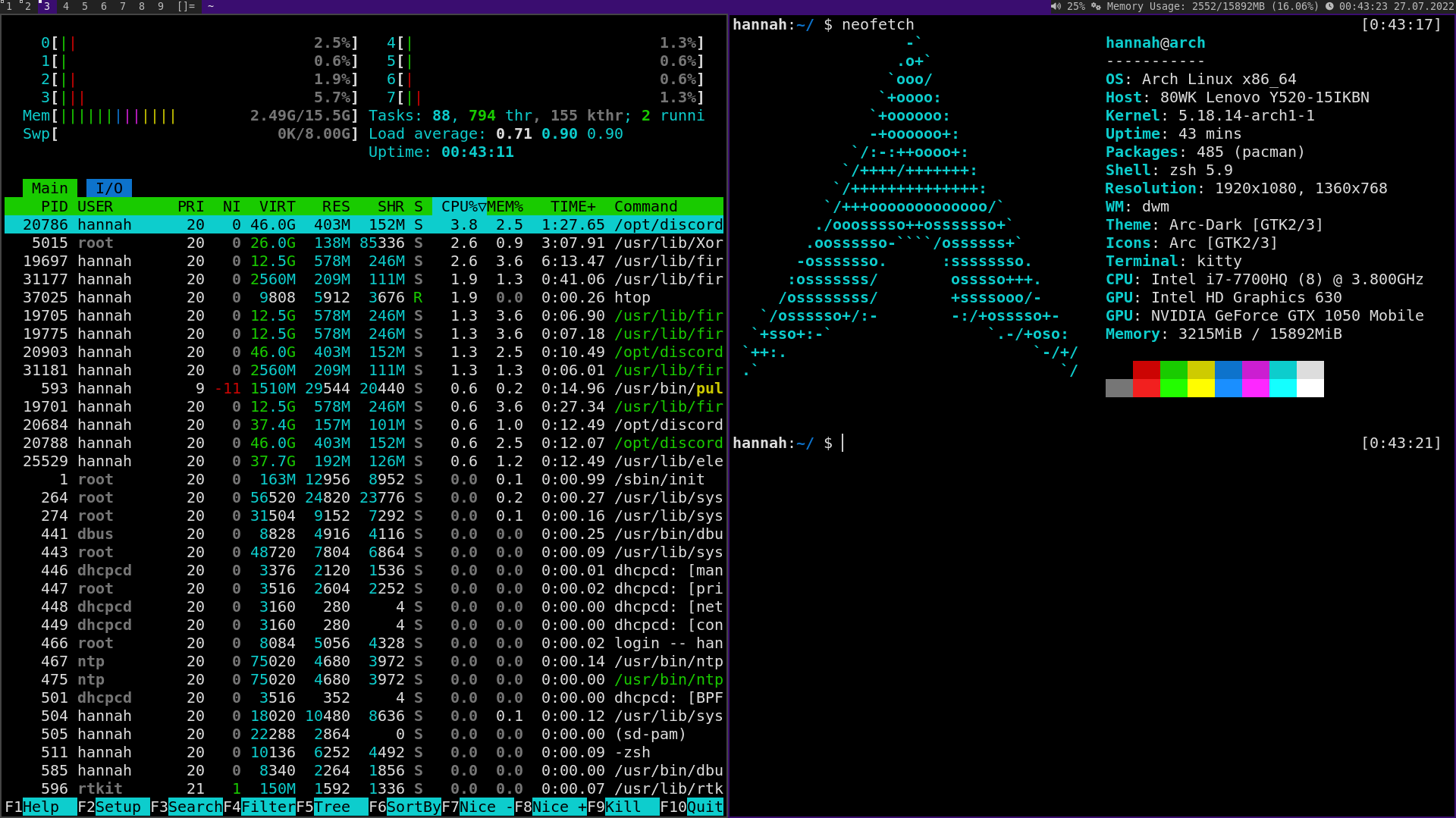Select the Xorg process row PID 5015

click(364, 243)
